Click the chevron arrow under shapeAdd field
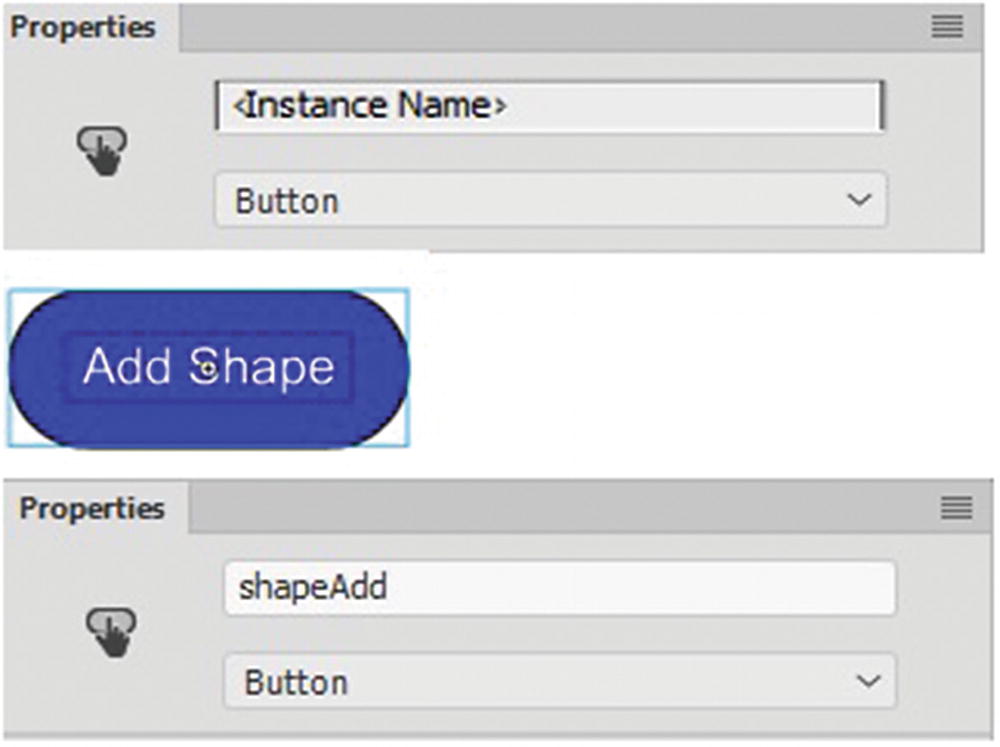The height and width of the screenshot is (747, 1000). [869, 682]
